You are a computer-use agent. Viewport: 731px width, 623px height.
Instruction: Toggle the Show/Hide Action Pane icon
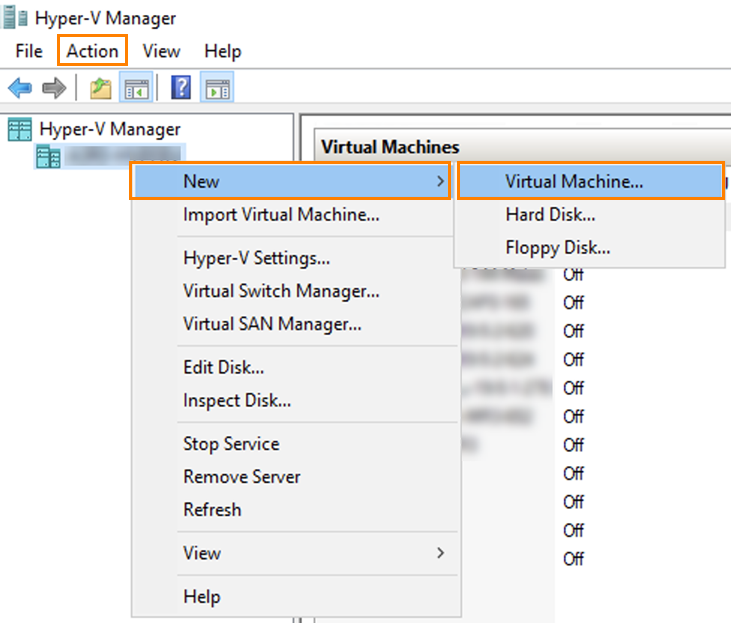214,89
